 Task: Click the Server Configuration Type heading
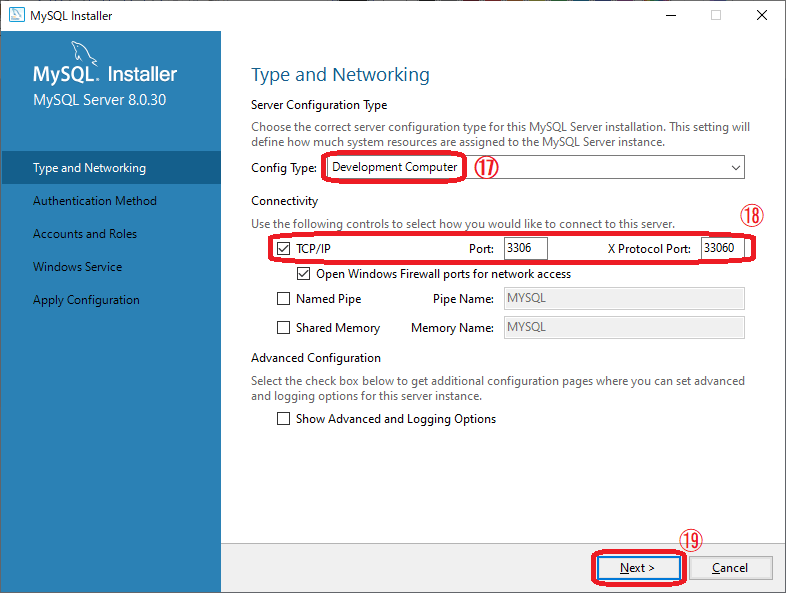(x=319, y=105)
